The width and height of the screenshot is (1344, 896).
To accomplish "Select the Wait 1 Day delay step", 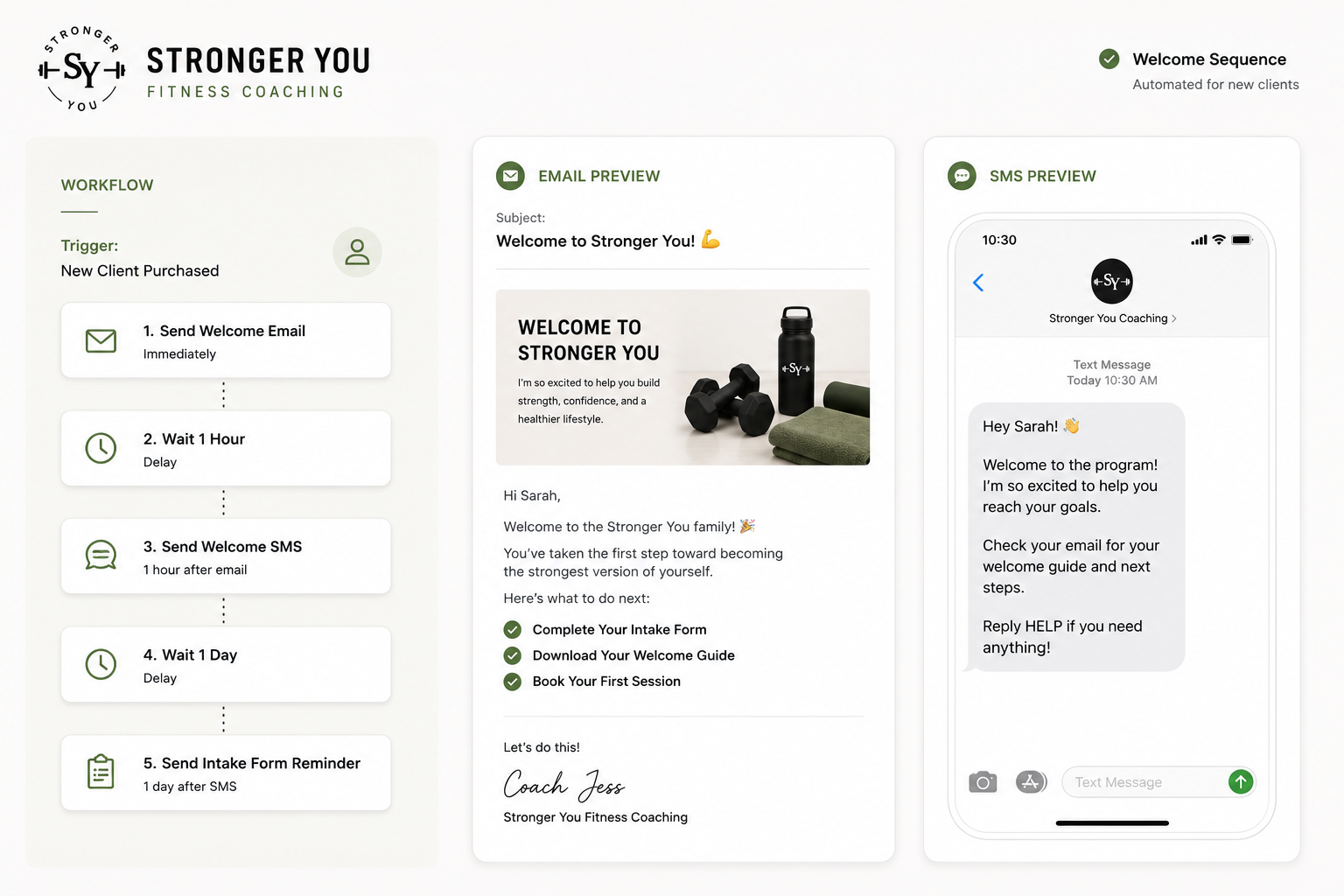I will point(226,664).
